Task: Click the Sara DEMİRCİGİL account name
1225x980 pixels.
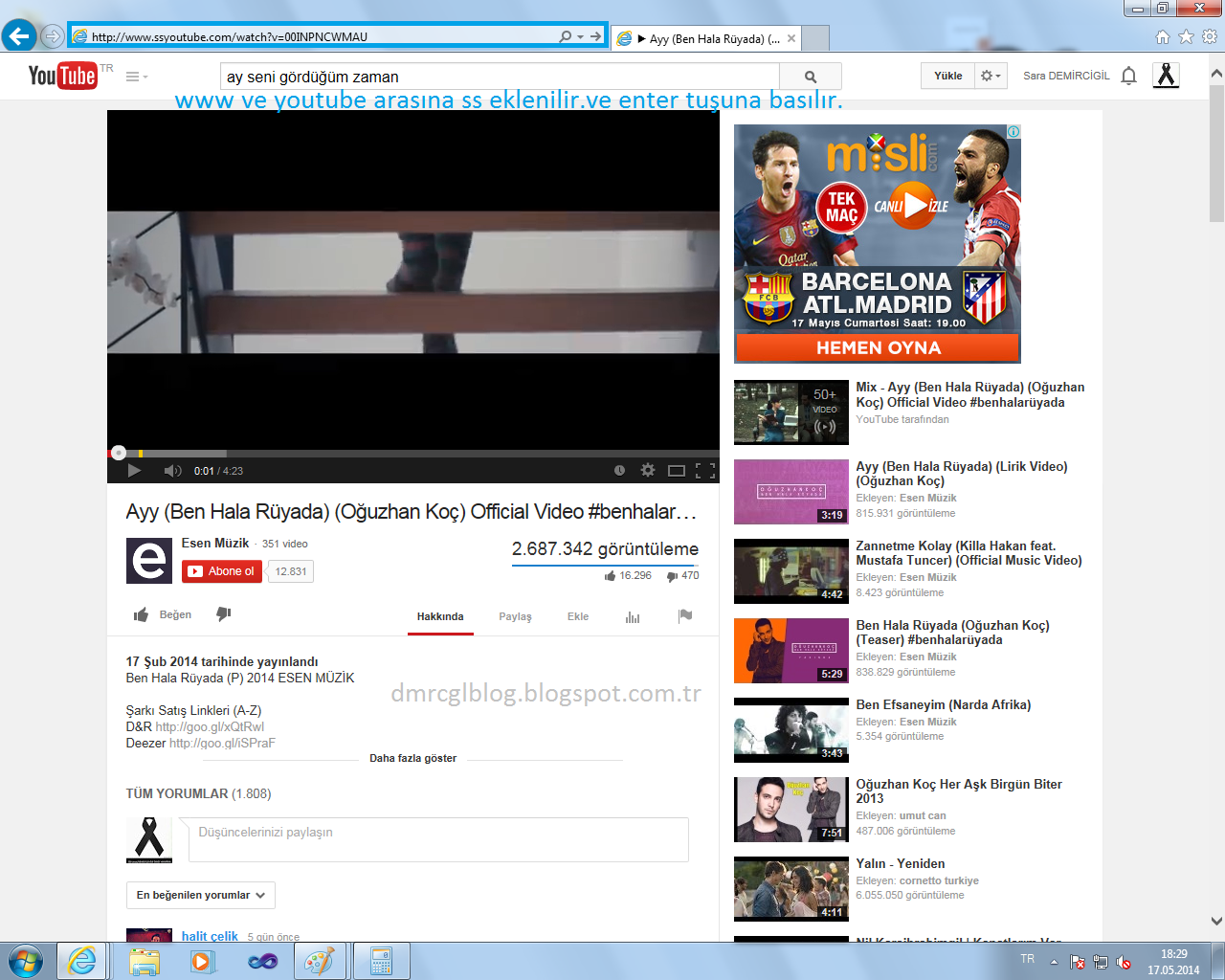Action: [1066, 76]
